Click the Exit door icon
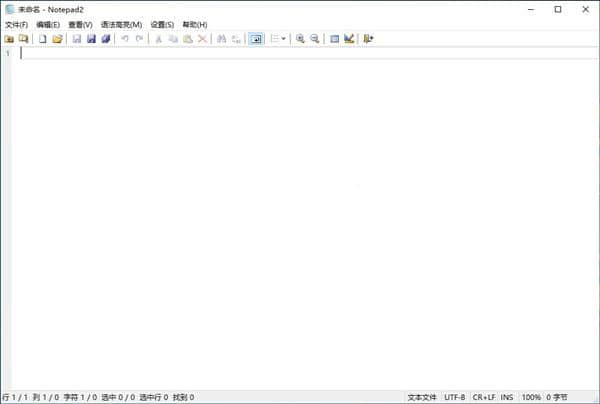This screenshot has width=600, height=404. (x=368, y=39)
